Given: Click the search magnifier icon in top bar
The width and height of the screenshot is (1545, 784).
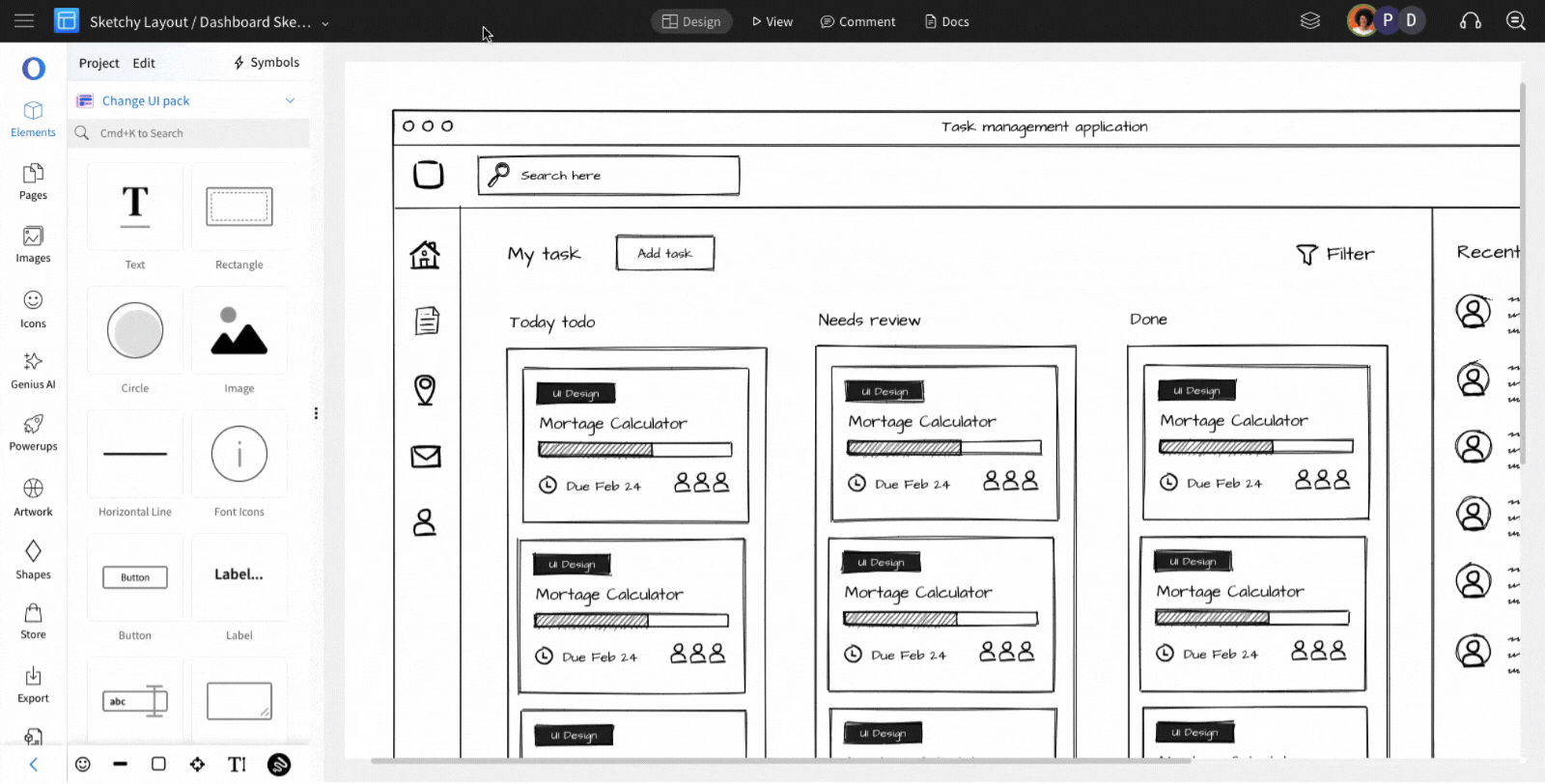Looking at the screenshot, I should [x=1516, y=20].
